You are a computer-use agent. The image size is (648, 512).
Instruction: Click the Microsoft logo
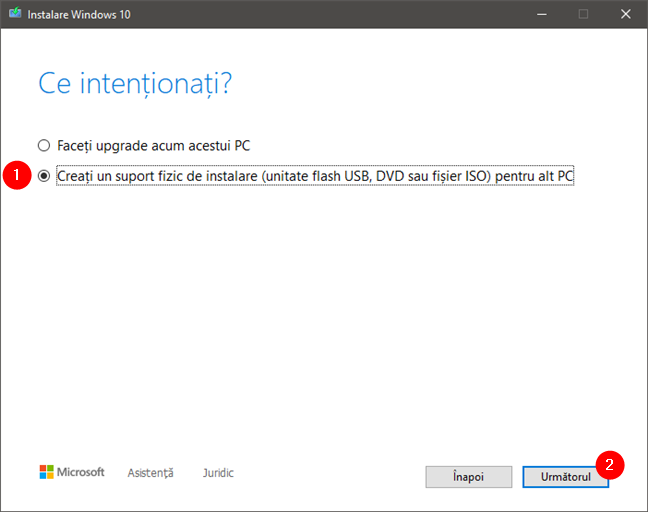coord(72,472)
